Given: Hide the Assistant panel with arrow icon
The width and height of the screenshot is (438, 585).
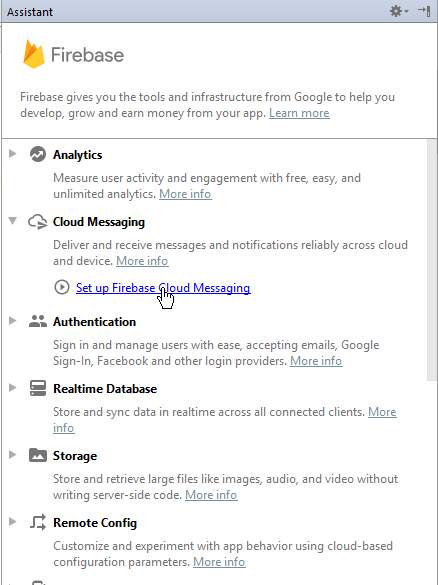Looking at the screenshot, I should [x=424, y=11].
